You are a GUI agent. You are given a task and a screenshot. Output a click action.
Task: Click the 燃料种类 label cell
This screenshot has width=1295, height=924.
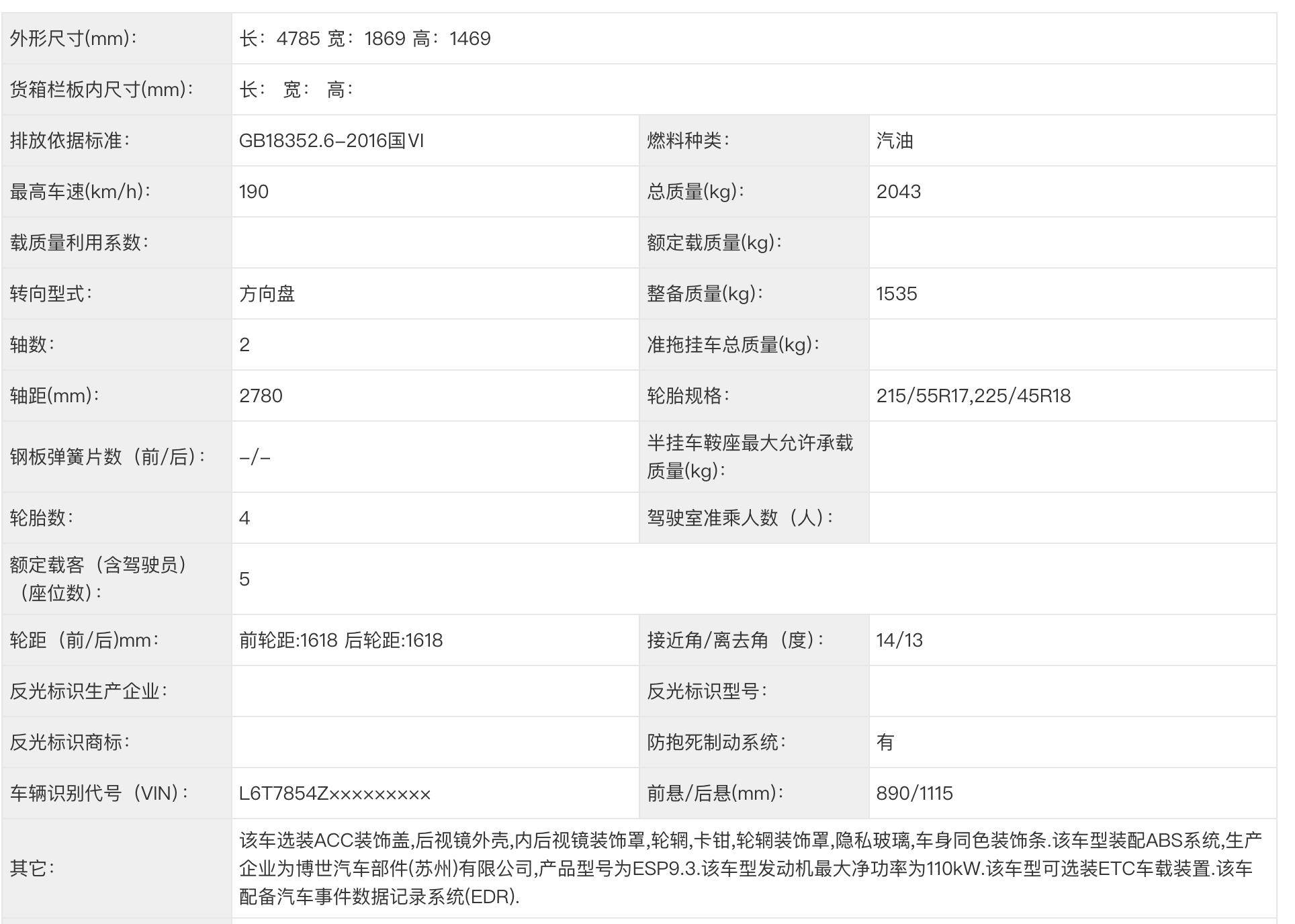[688, 140]
